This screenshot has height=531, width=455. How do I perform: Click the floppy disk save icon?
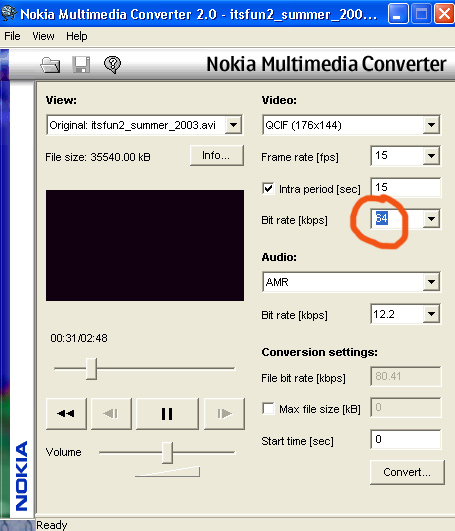coord(81,64)
